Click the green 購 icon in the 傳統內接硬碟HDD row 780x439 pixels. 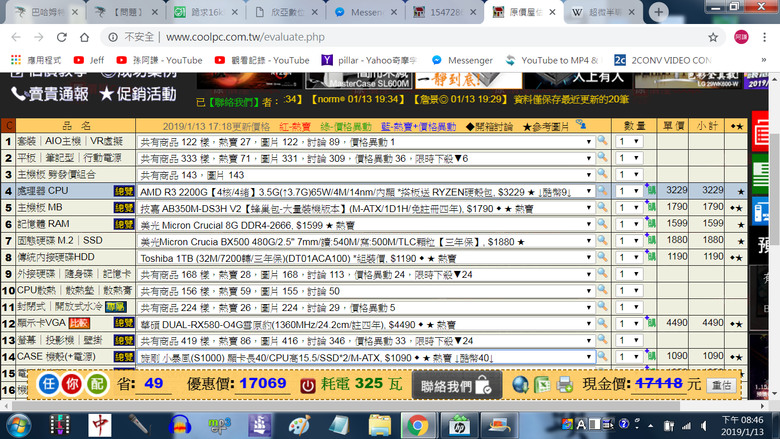click(x=651, y=257)
